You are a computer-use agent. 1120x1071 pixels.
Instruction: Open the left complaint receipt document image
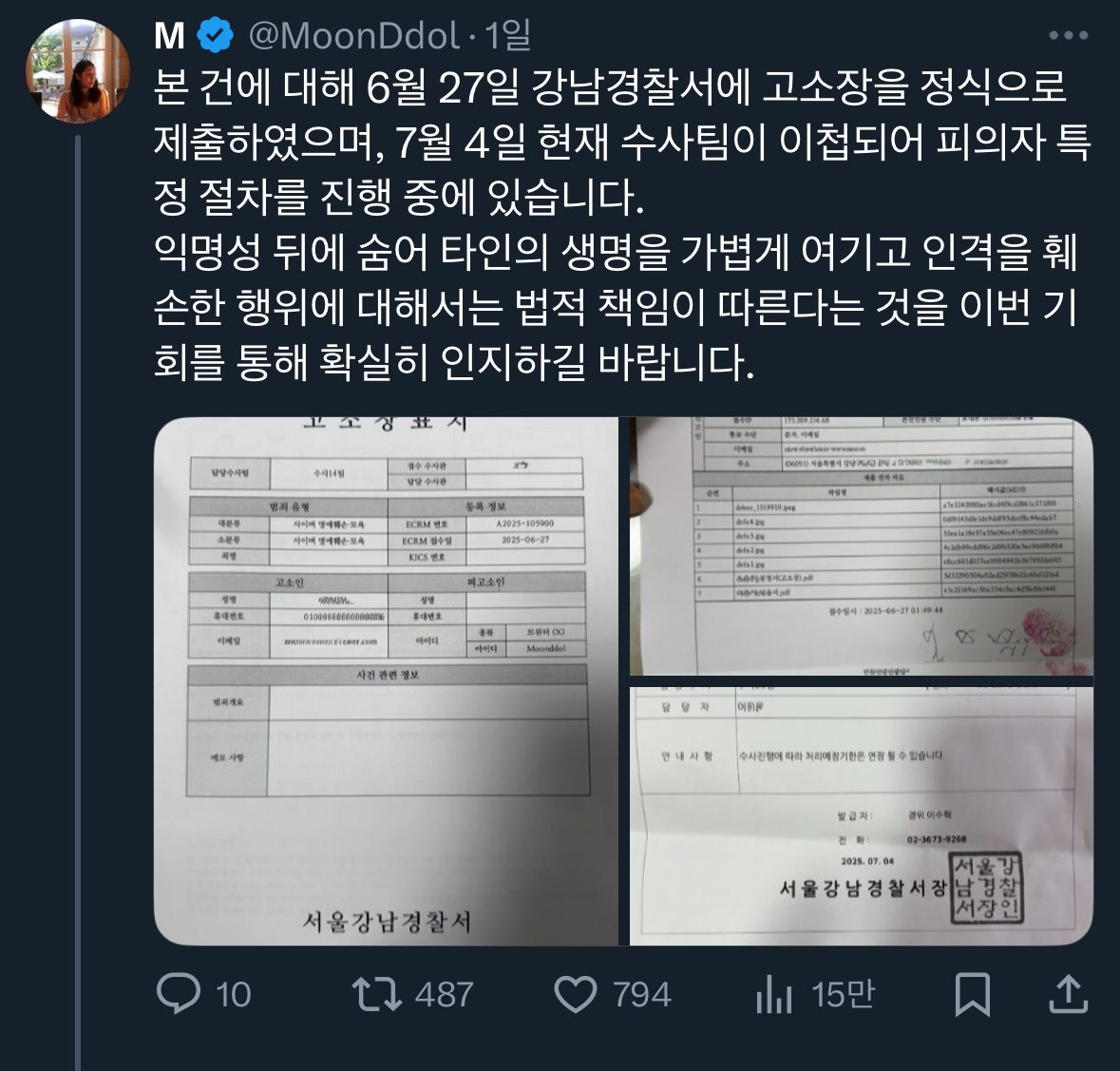pyautogui.click(x=387, y=680)
